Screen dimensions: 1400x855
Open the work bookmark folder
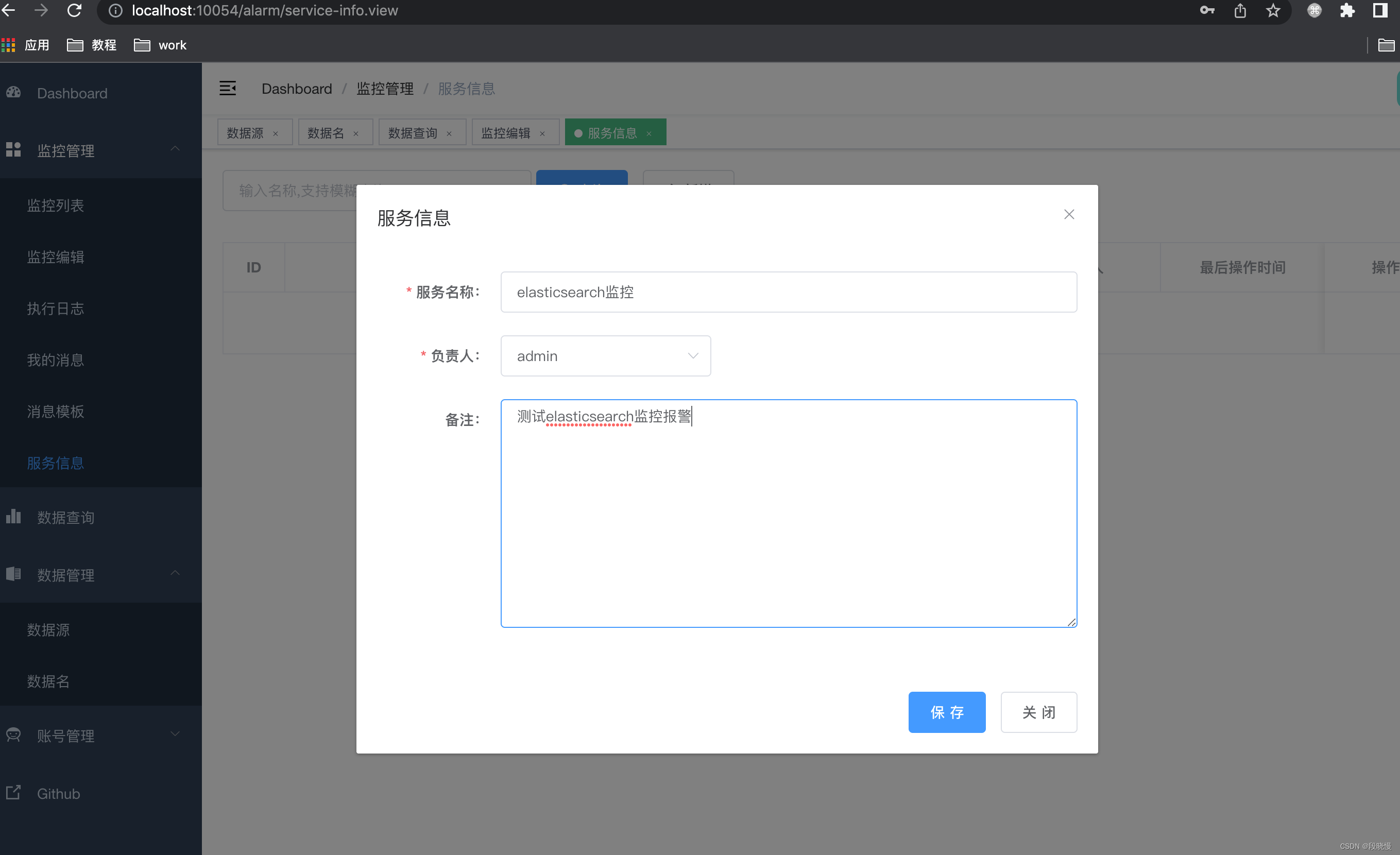tap(160, 45)
